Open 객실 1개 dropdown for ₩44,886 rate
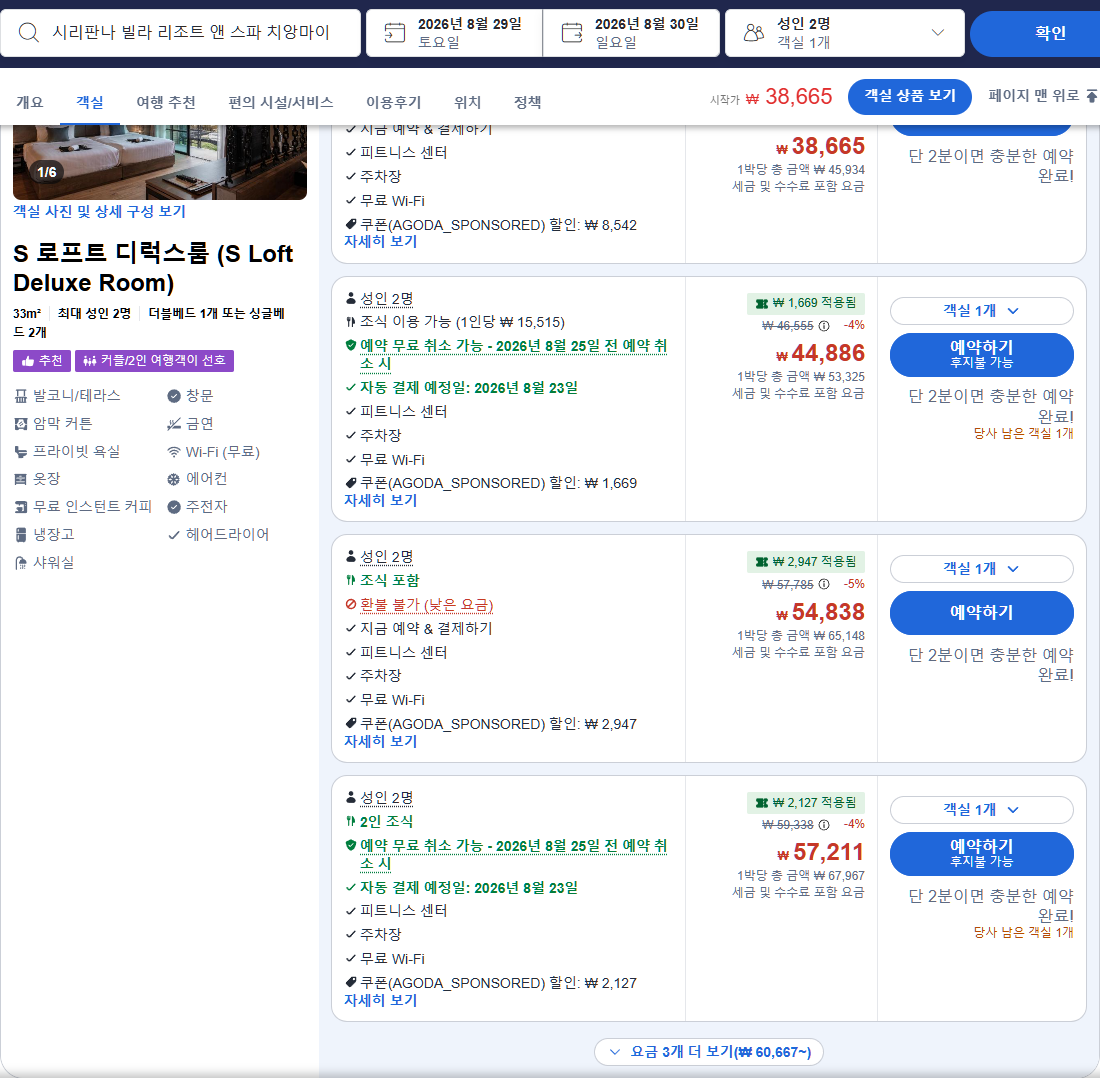This screenshot has width=1100, height=1079. pyautogui.click(x=981, y=311)
